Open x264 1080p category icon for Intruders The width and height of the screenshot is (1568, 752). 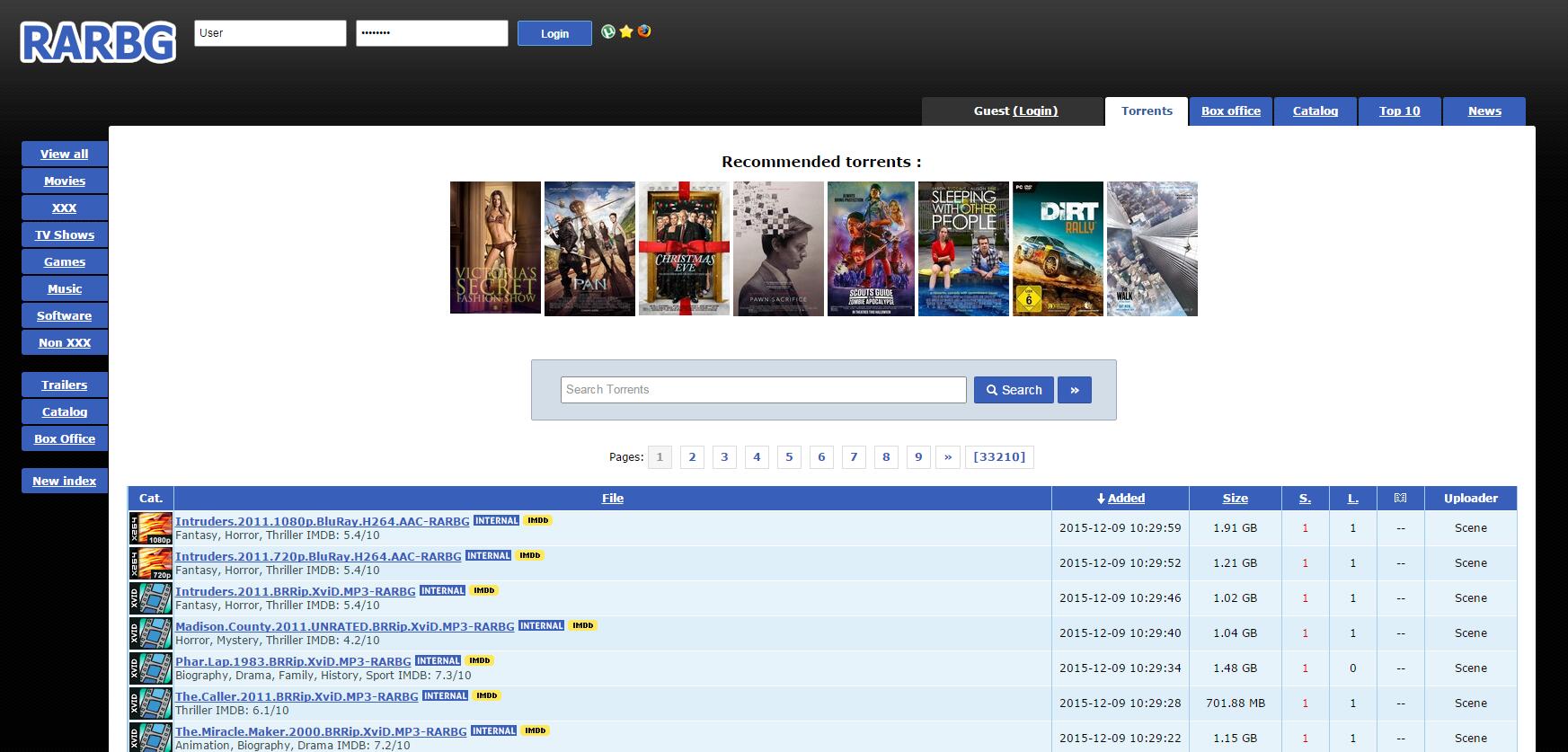pos(150,528)
